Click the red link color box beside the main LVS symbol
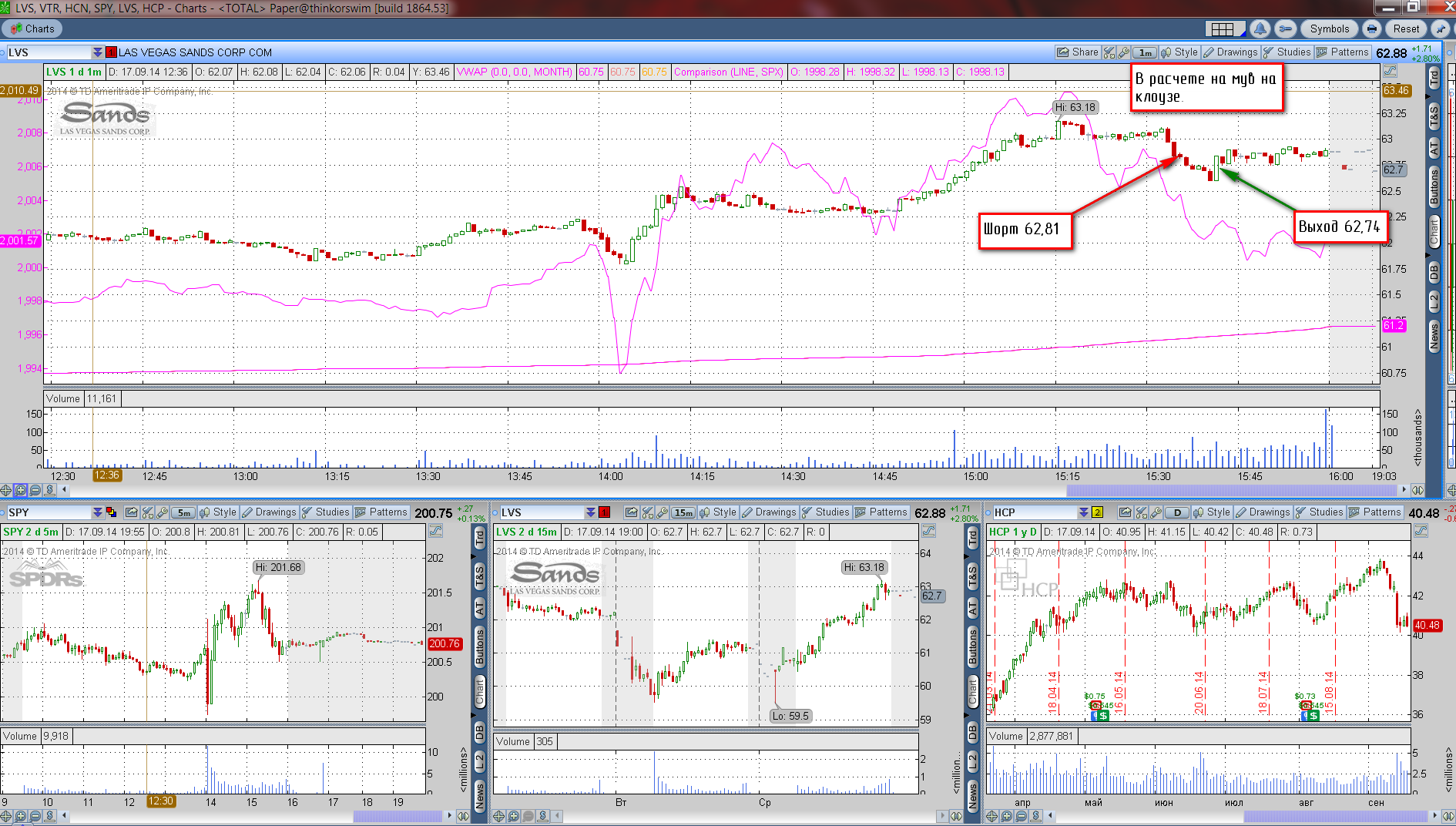 point(111,52)
